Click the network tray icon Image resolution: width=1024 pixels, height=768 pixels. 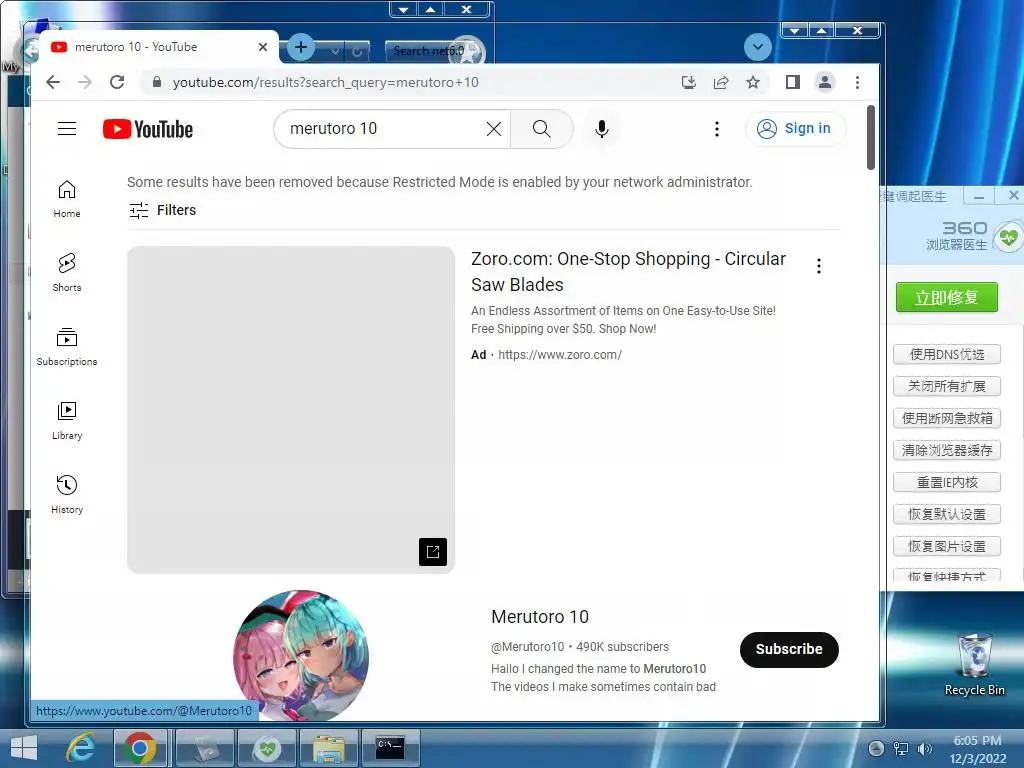[901, 749]
